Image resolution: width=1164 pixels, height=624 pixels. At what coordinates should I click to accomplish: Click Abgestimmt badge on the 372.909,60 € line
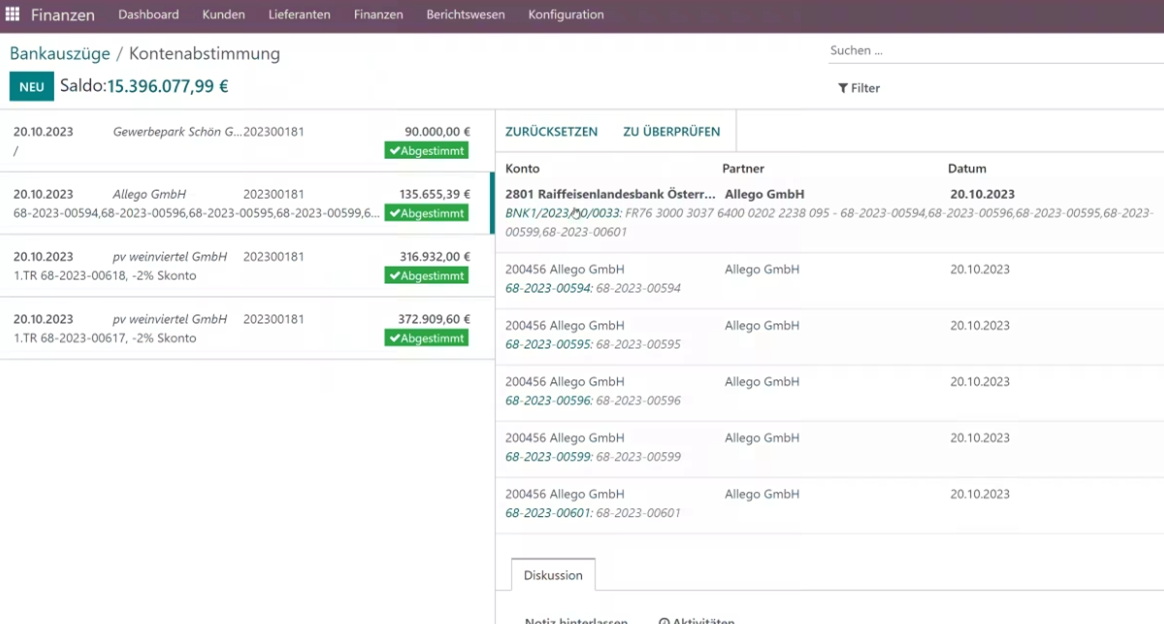pyautogui.click(x=426, y=338)
